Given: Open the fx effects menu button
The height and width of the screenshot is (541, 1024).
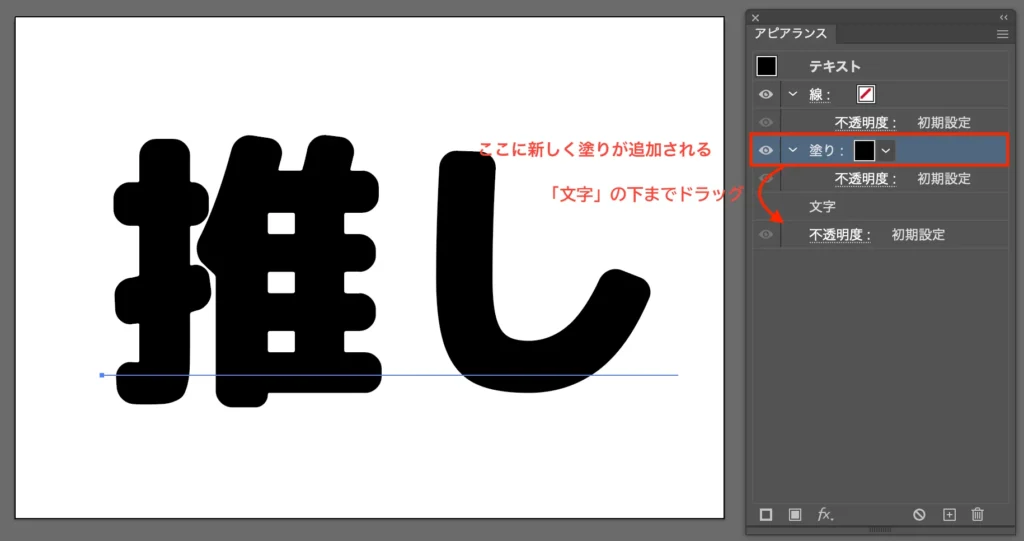Looking at the screenshot, I should (825, 515).
